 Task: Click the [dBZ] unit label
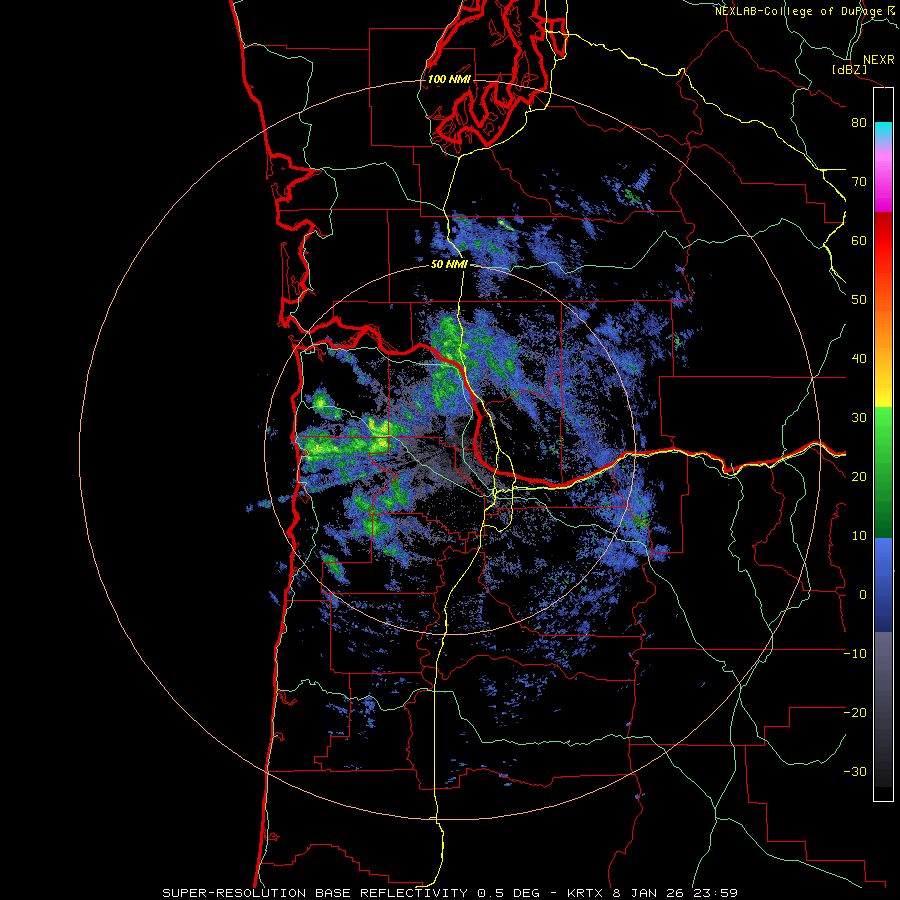tap(849, 69)
